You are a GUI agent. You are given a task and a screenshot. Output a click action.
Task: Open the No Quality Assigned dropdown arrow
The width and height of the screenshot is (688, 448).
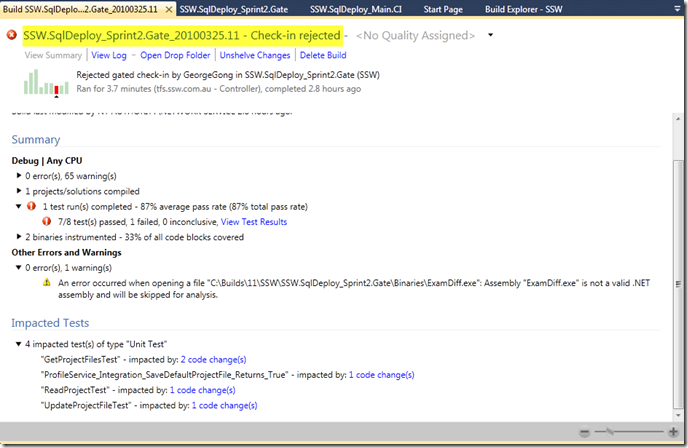click(x=491, y=35)
